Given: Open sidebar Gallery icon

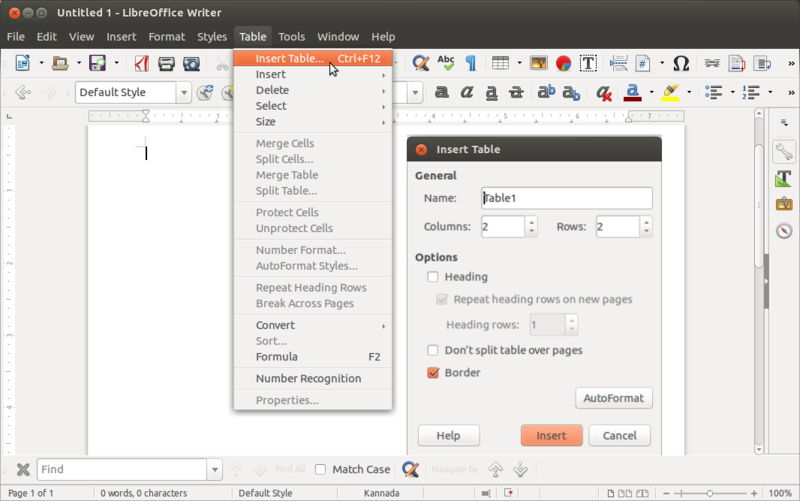Looking at the screenshot, I should [x=784, y=204].
